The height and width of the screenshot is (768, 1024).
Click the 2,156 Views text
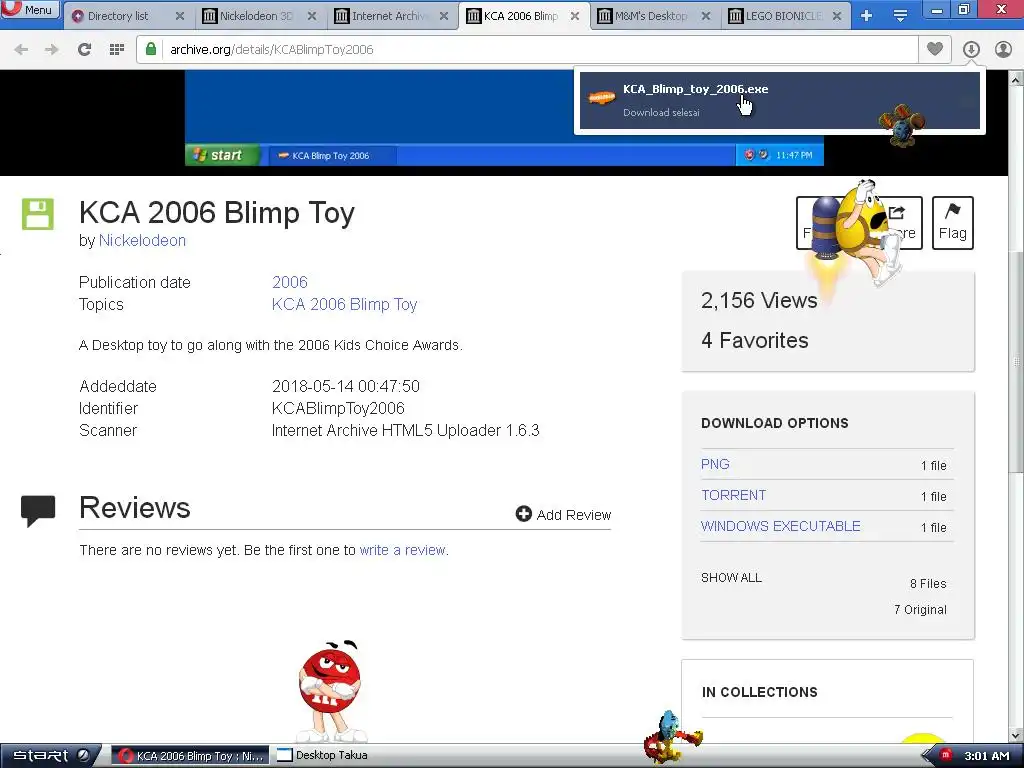tap(759, 300)
